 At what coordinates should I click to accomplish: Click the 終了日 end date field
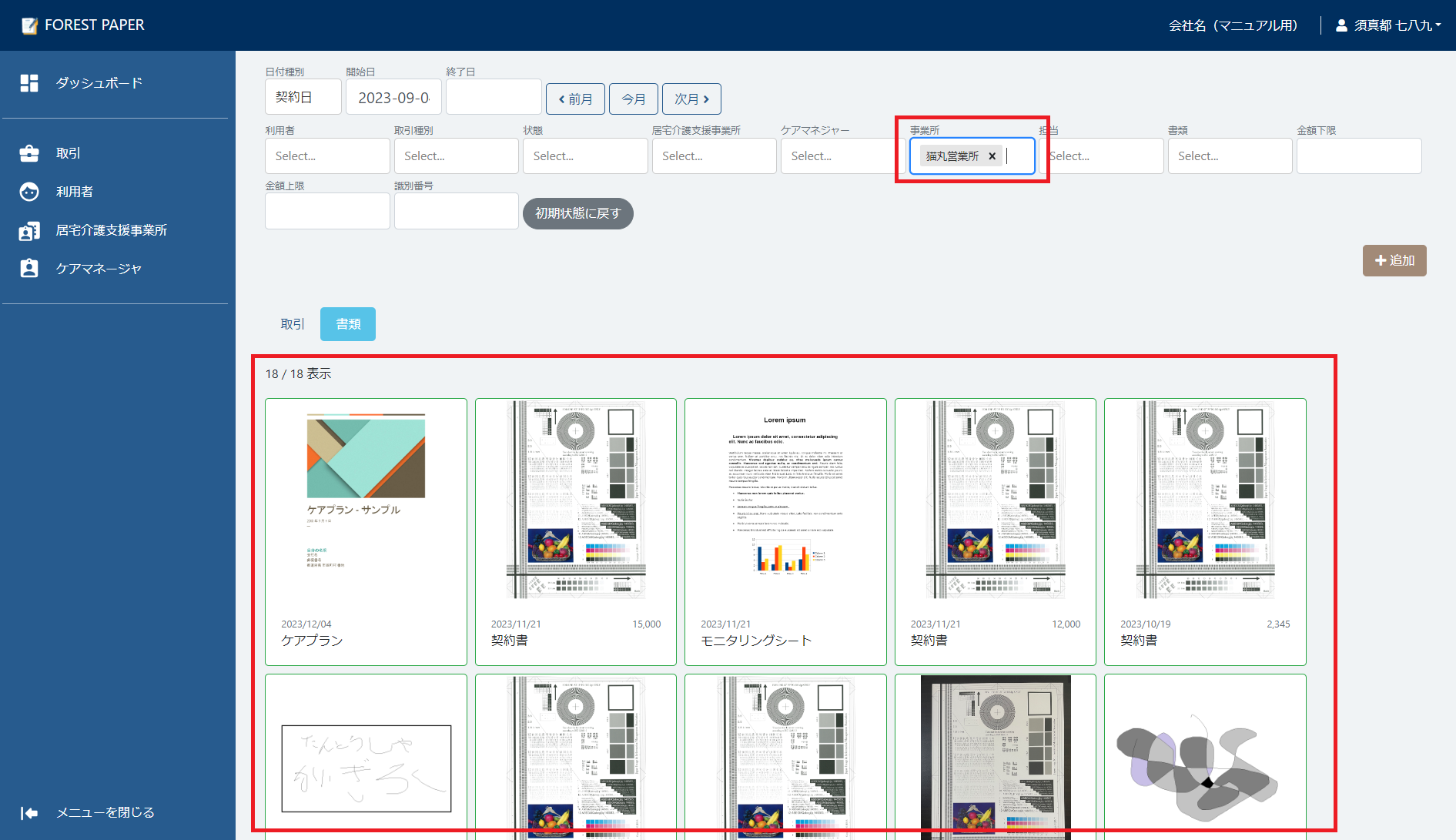(x=493, y=98)
